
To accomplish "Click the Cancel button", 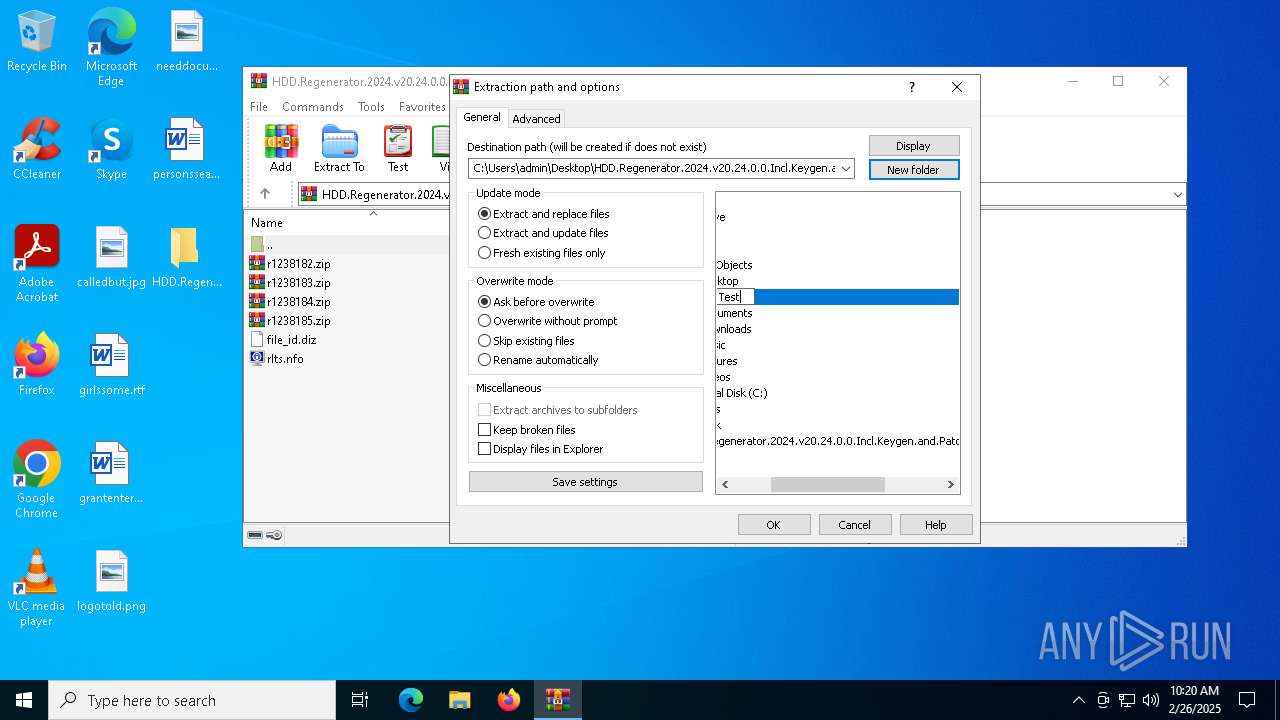I will click(x=855, y=525).
